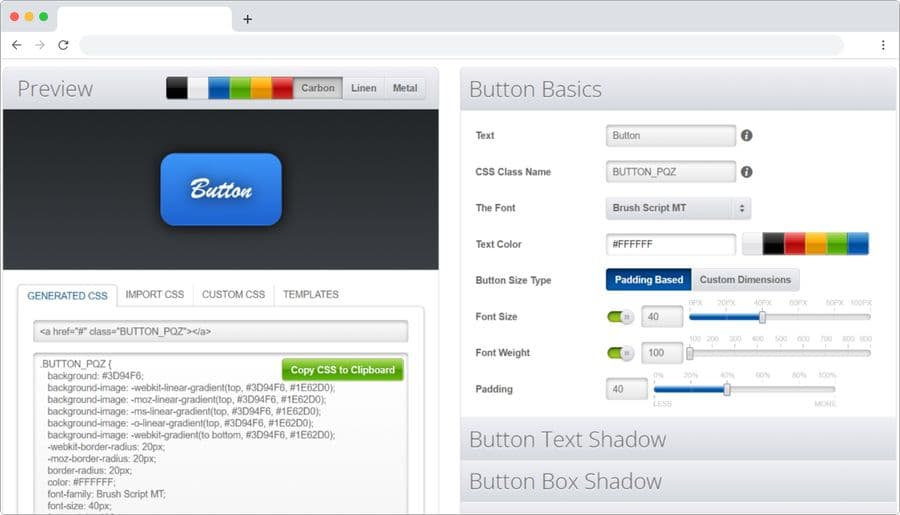The image size is (900, 515).
Task: Select Custom Dimensions button size type
Action: pos(745,280)
